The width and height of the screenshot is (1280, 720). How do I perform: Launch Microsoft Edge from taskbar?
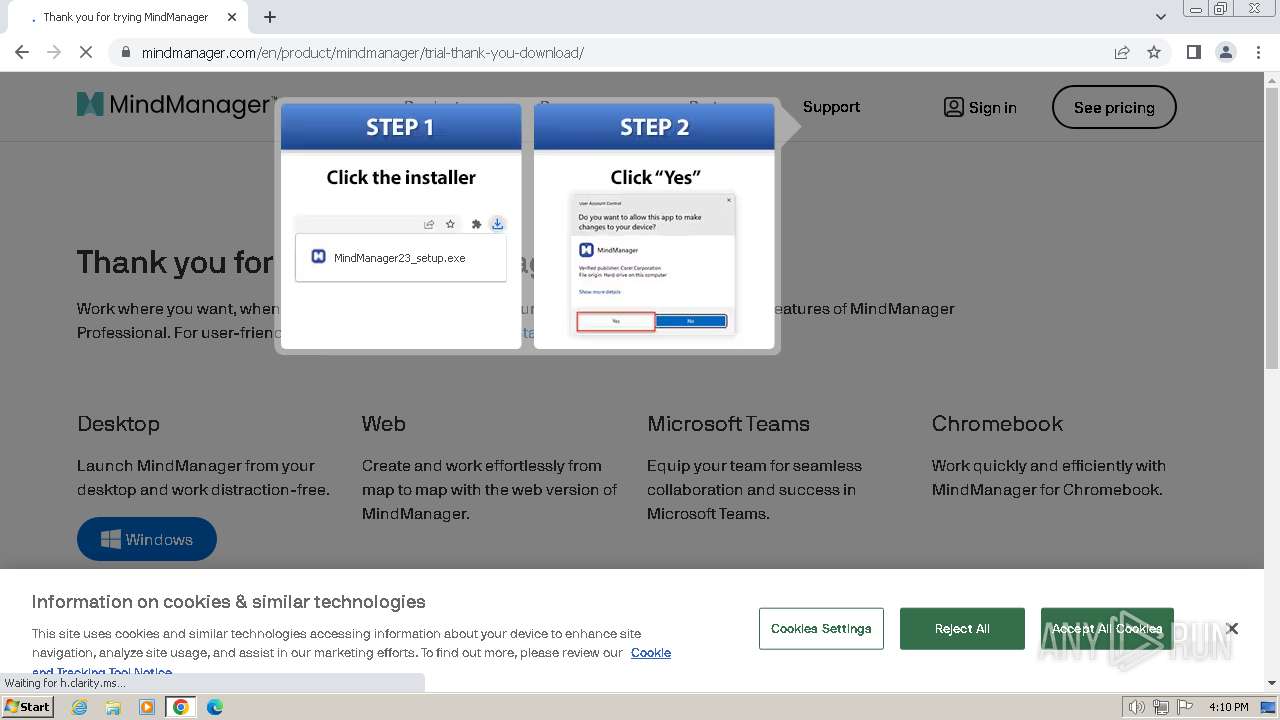(x=215, y=707)
